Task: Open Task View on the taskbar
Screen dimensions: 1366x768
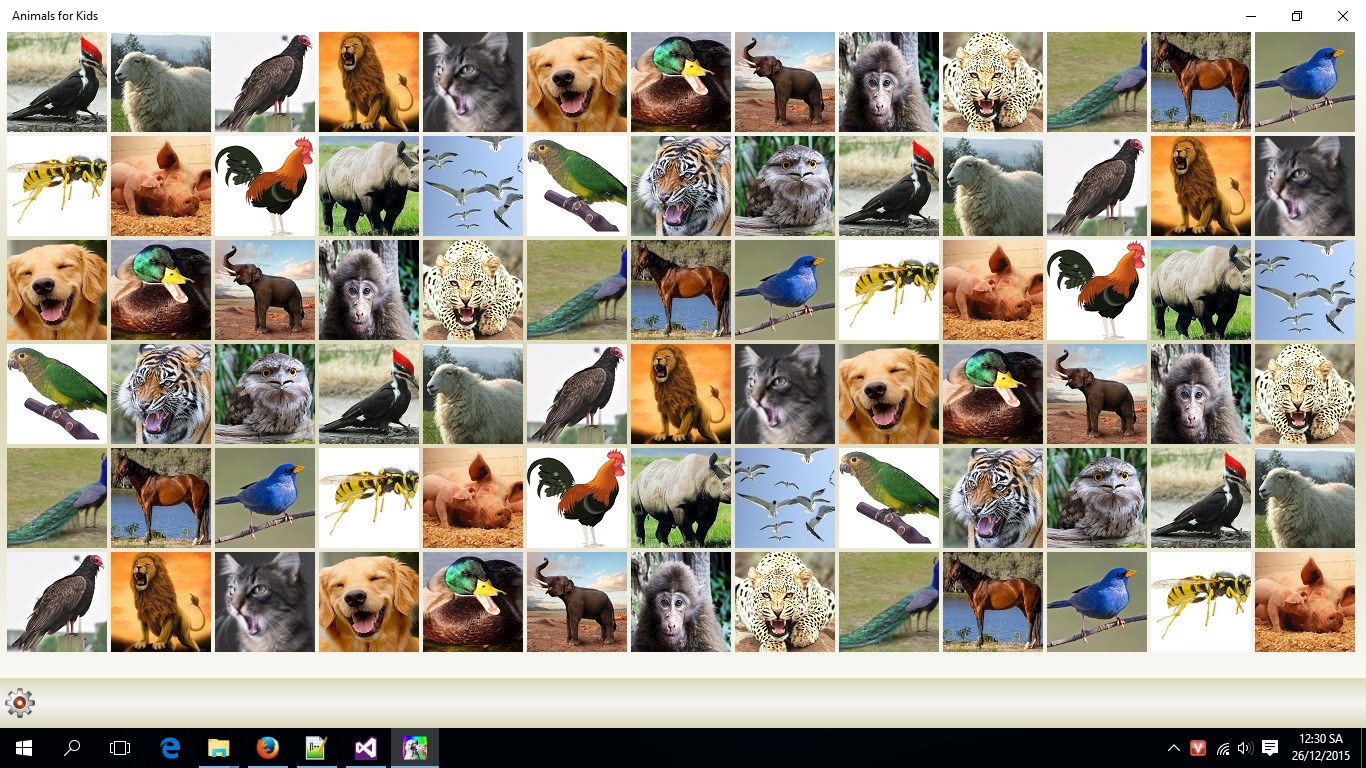Action: pyautogui.click(x=120, y=747)
